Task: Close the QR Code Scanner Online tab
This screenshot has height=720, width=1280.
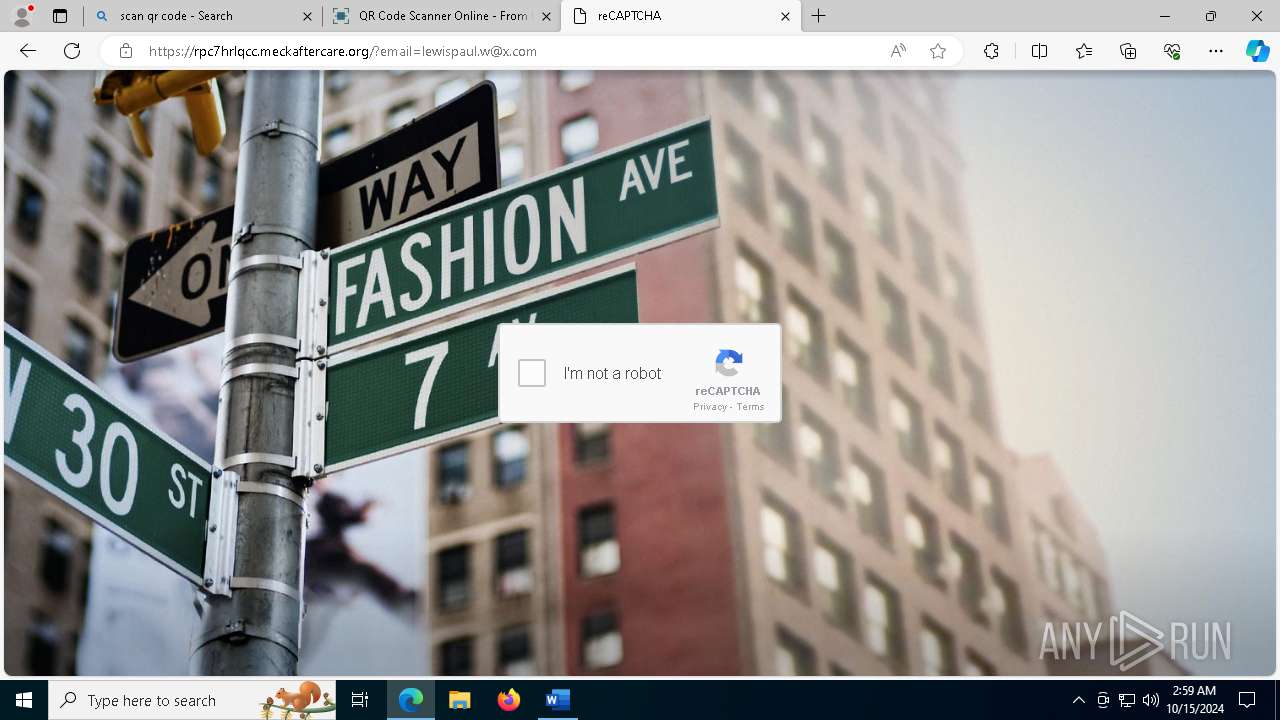Action: point(546,16)
